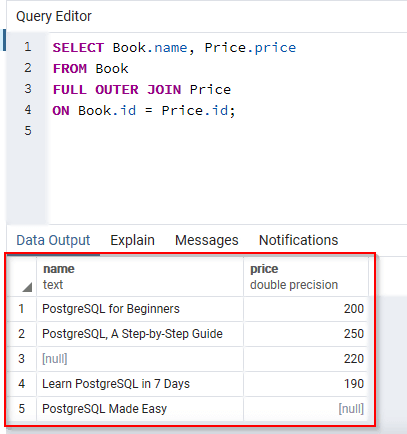Open the Notifications tab
Image resolution: width=407 pixels, height=434 pixels.
coord(298,240)
